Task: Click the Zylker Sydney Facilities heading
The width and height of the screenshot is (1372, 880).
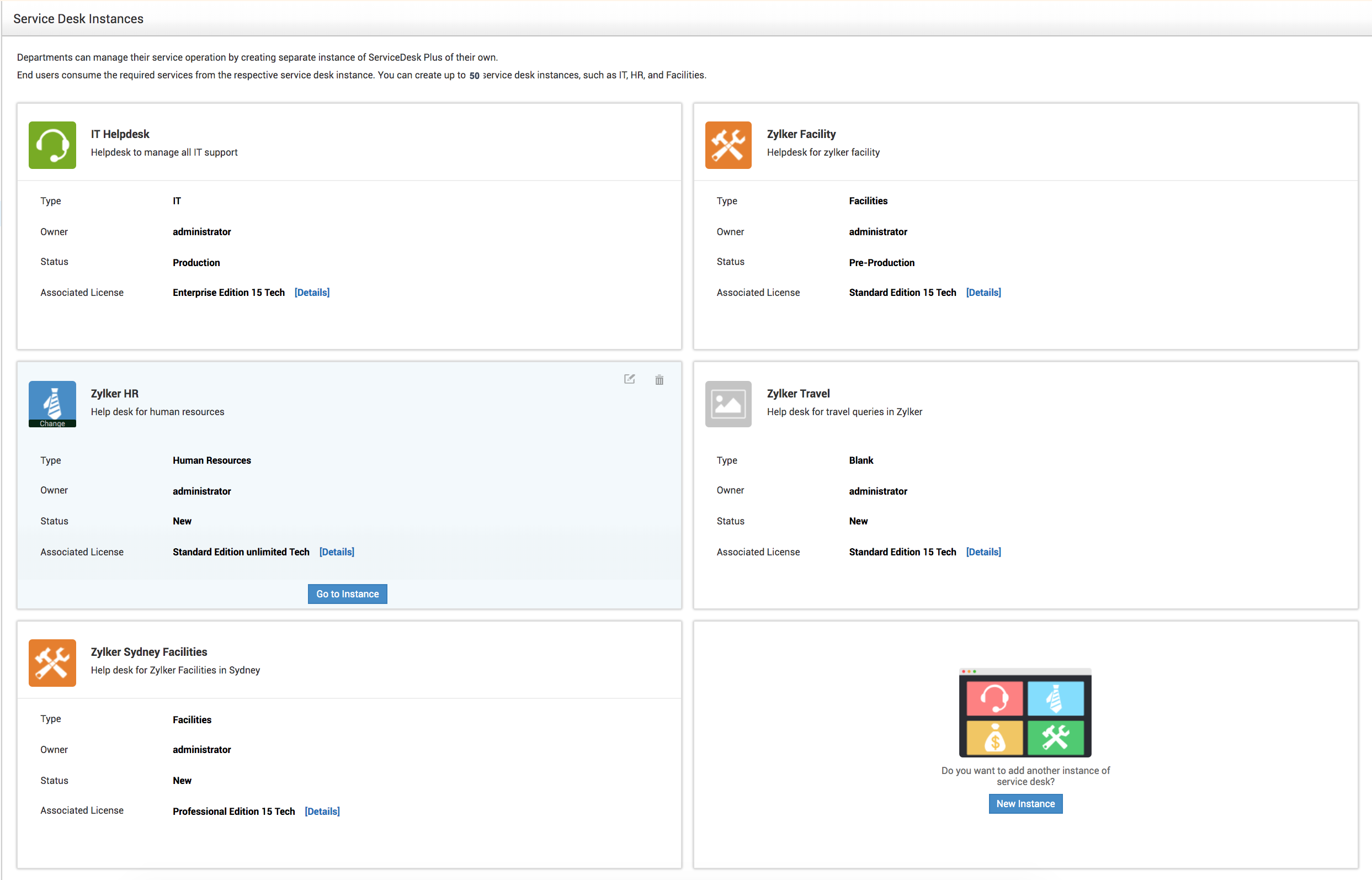Action: (x=148, y=652)
